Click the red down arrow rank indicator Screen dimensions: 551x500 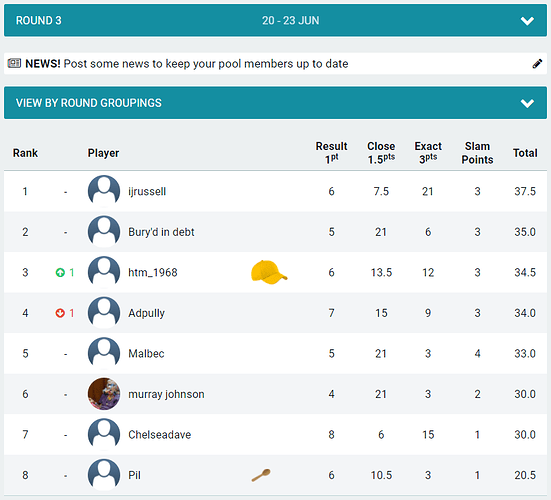pyautogui.click(x=60, y=313)
